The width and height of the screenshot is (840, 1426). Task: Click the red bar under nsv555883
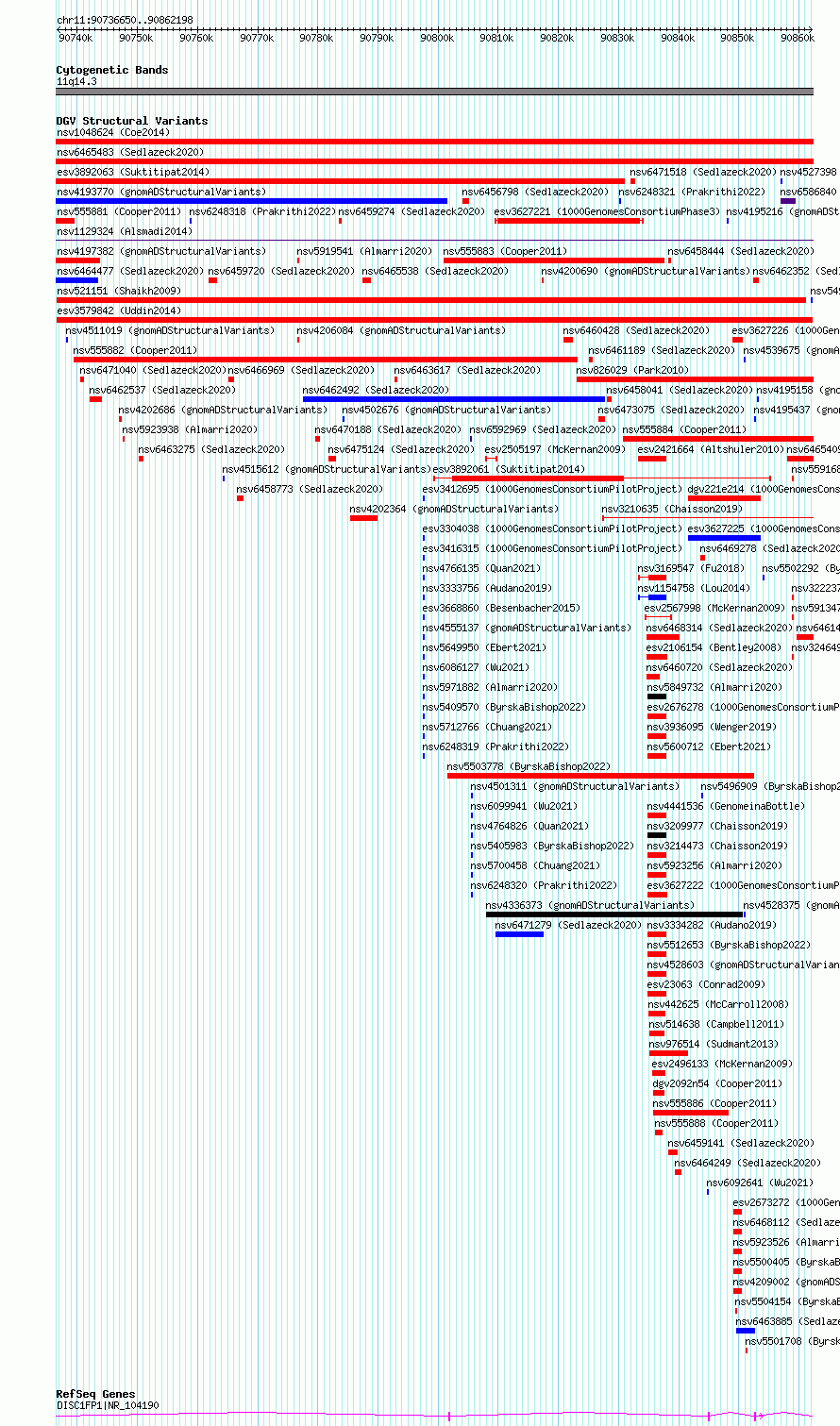554,260
